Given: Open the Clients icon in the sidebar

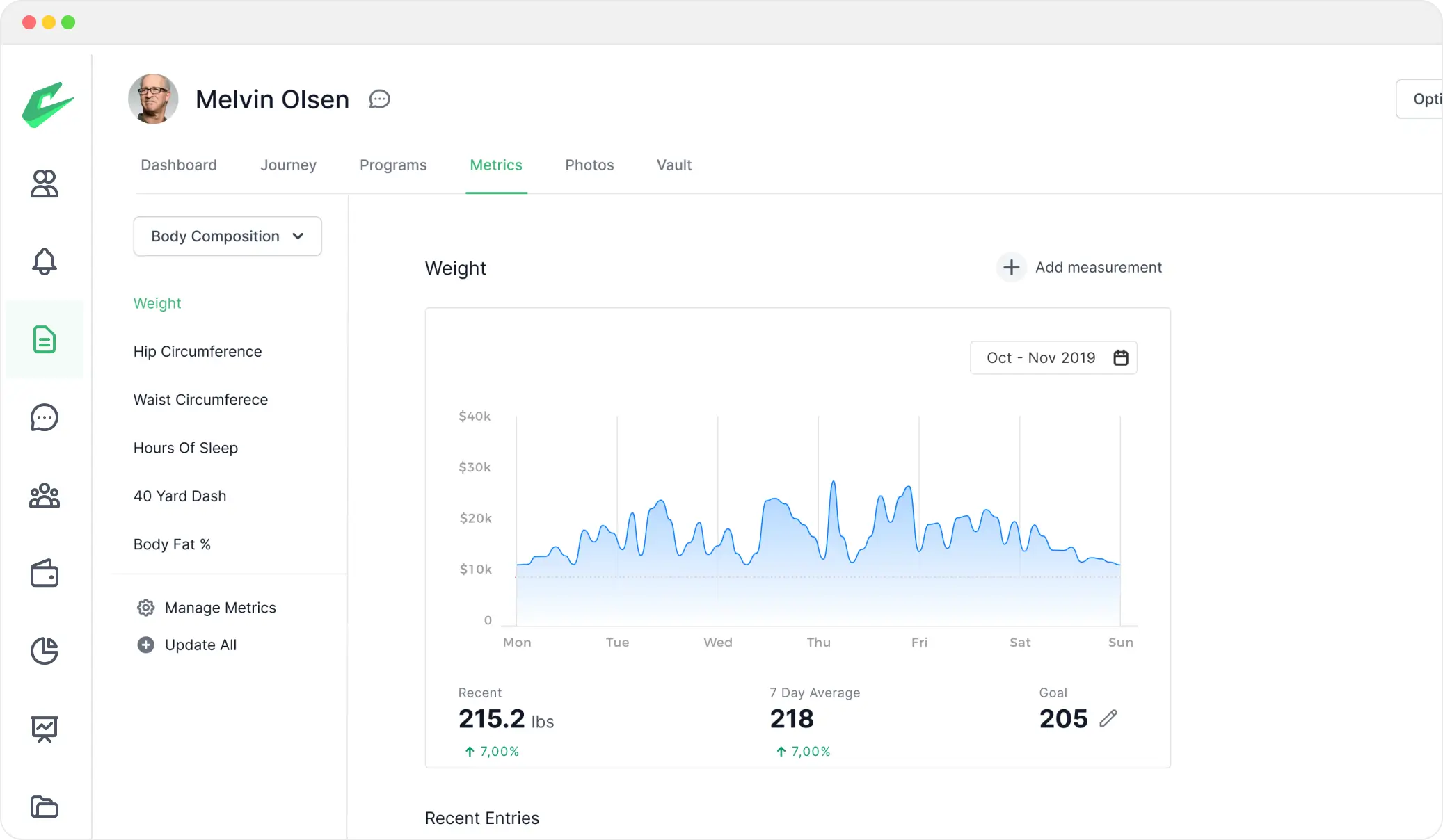Looking at the screenshot, I should (x=45, y=184).
